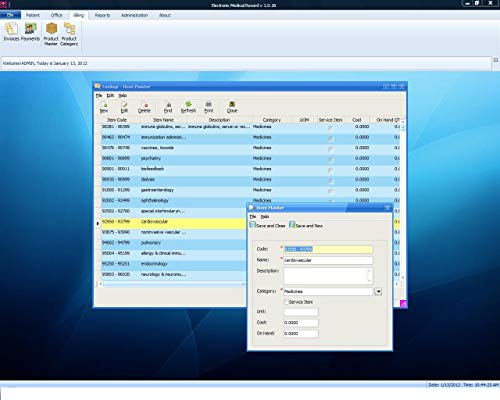Switch to the About tab
This screenshot has width=500, height=400.
tap(165, 15)
